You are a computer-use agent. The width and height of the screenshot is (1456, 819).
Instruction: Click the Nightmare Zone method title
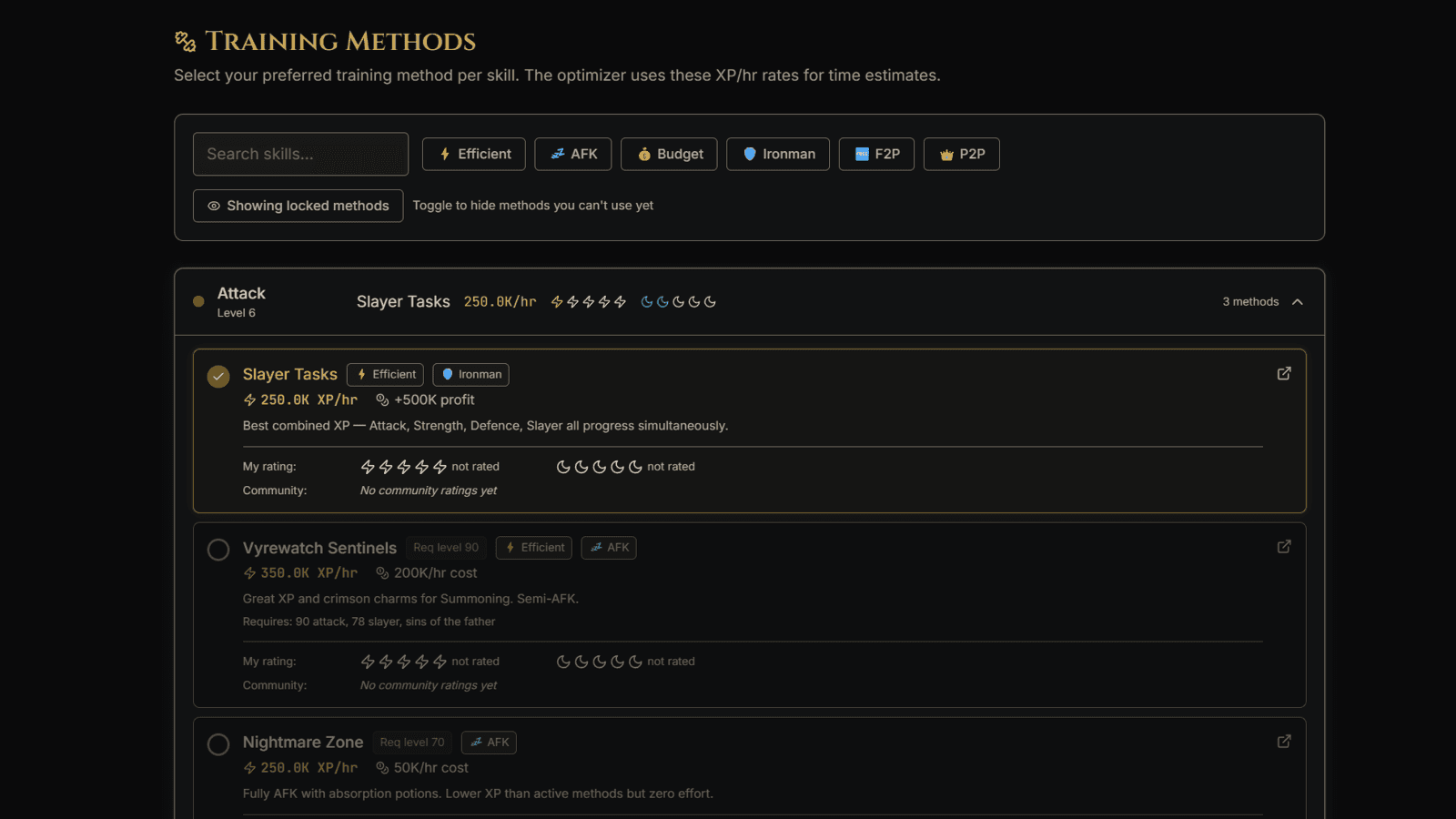pos(303,743)
